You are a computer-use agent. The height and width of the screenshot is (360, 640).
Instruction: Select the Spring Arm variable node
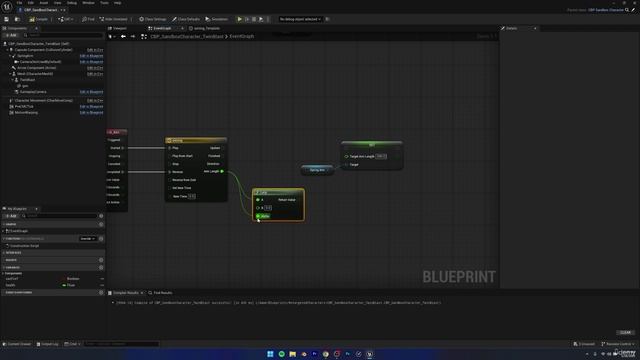point(318,170)
